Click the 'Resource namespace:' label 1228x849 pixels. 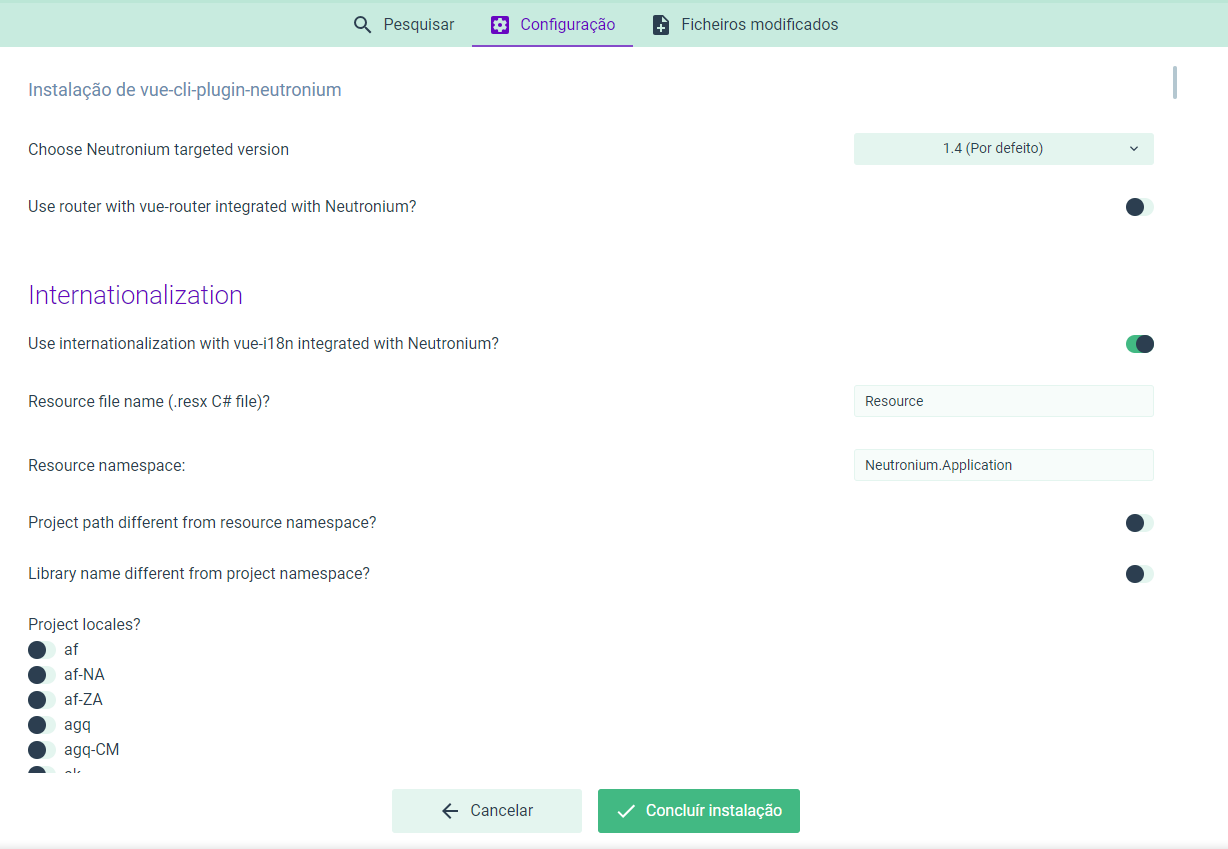pos(107,466)
